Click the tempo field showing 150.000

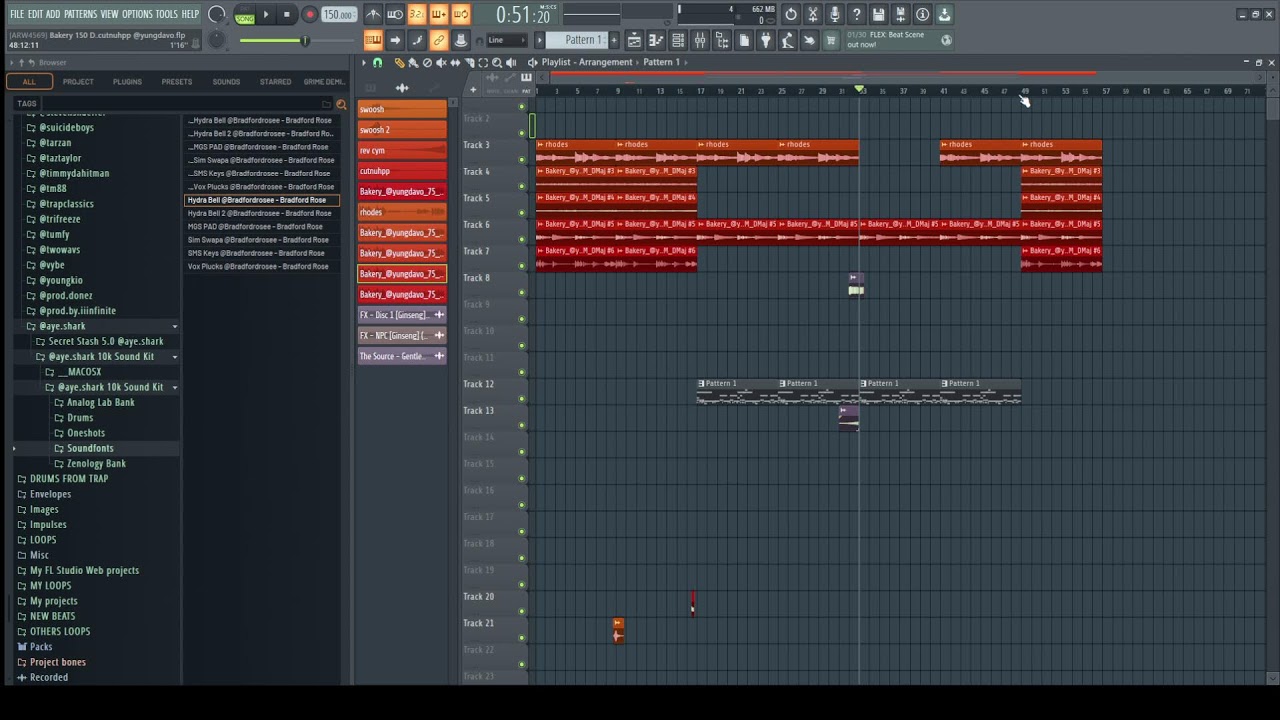pos(338,15)
